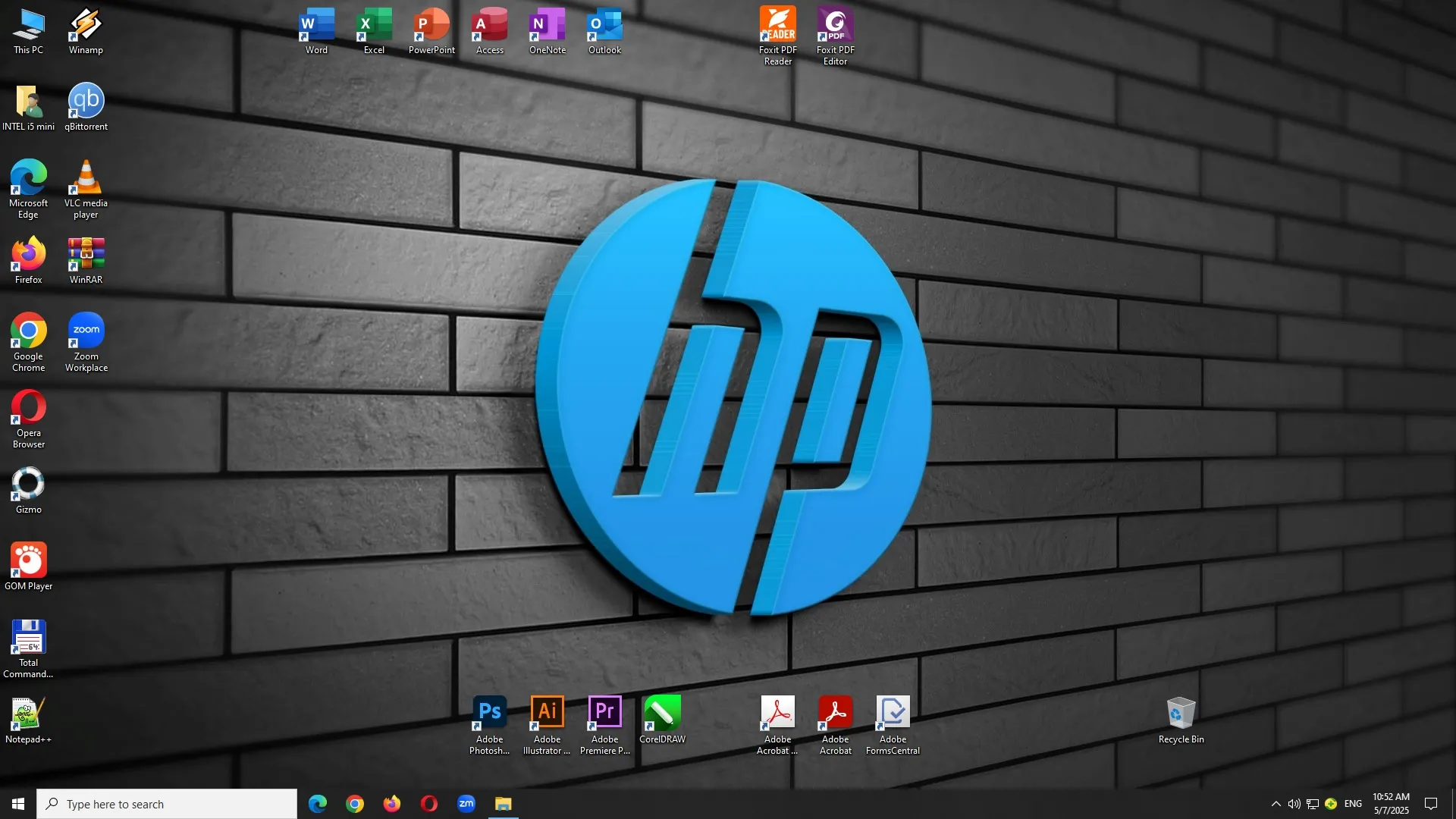Select the Total Commander shortcut
This screenshot has height=819, width=1456.
[x=29, y=649]
